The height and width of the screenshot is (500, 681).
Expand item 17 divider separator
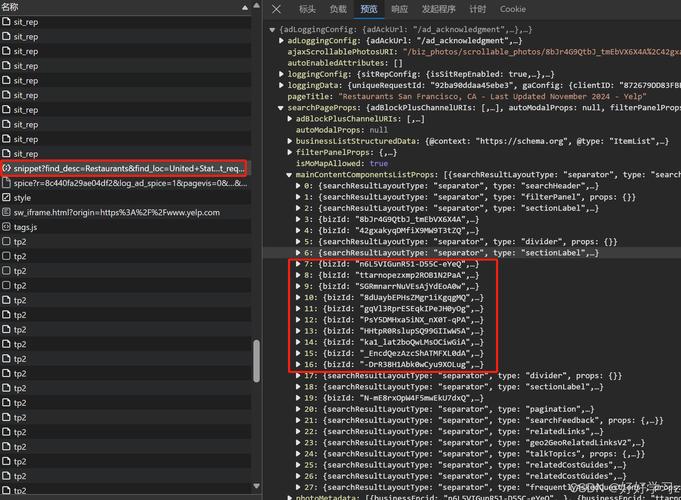click(298, 375)
